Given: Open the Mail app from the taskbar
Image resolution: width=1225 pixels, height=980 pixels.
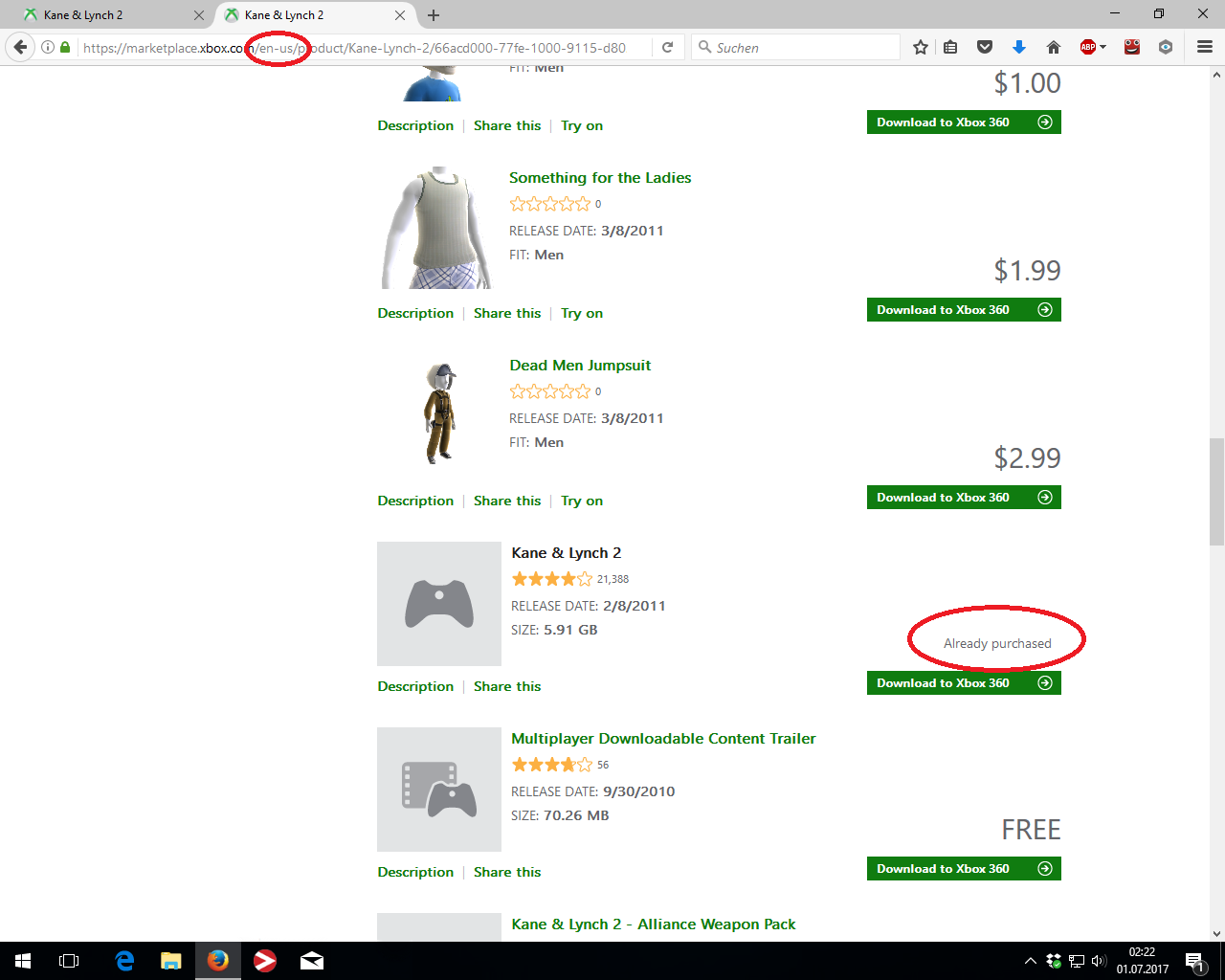Looking at the screenshot, I should click(312, 961).
